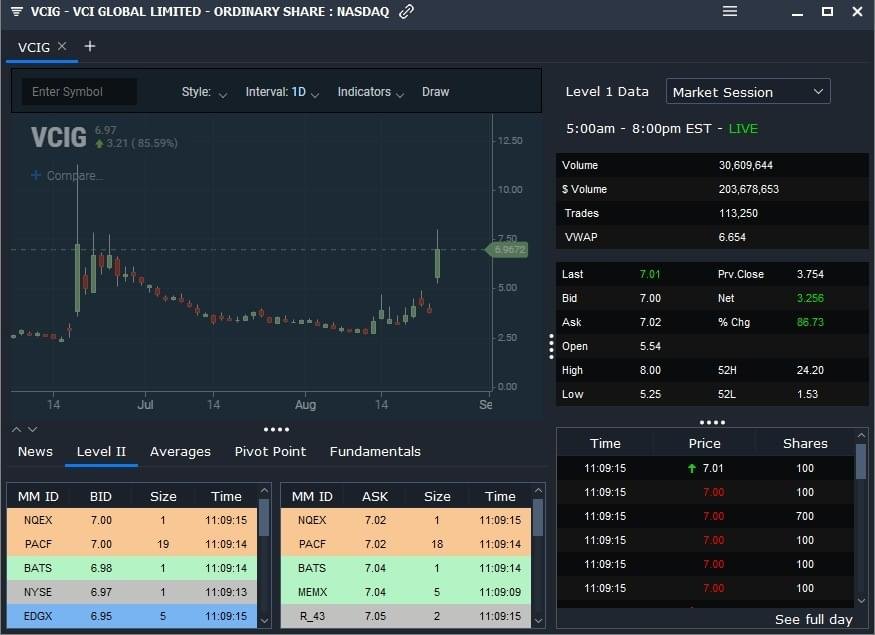Image resolution: width=875 pixels, height=635 pixels.
Task: Click the Net value 3.256
Action: (810, 298)
